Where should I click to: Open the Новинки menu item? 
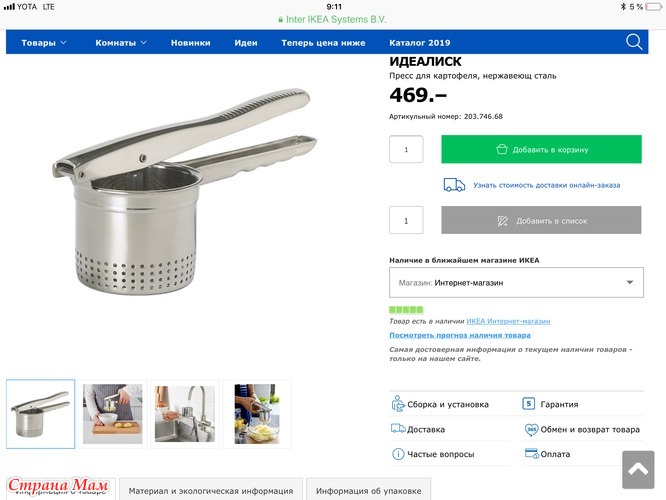190,42
